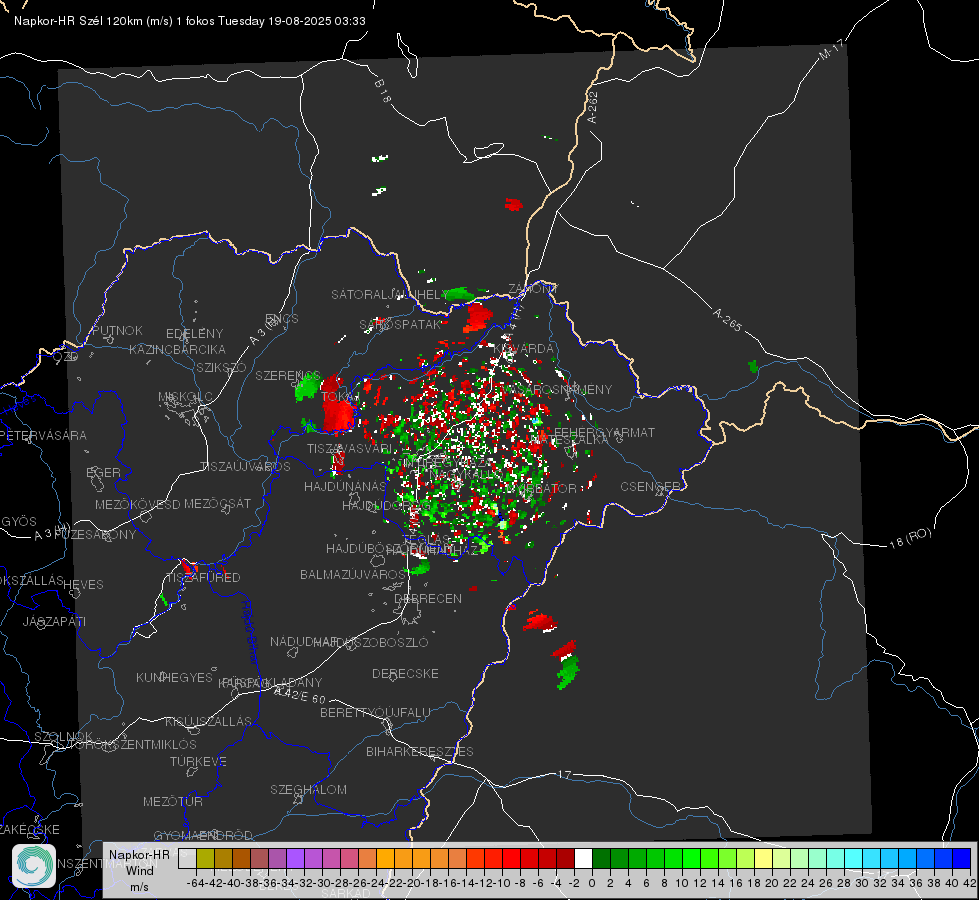Select the SZEGHALOM label

308,789
